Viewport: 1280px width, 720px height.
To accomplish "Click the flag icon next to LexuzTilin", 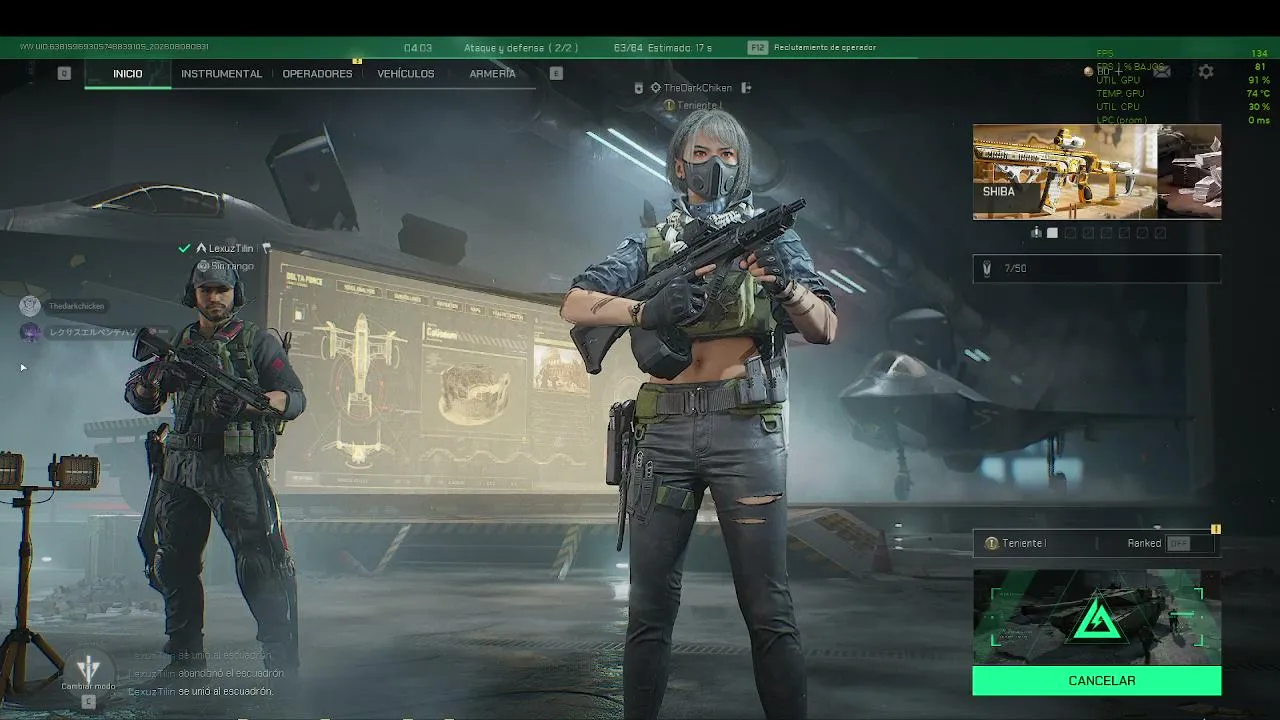I will pyautogui.click(x=266, y=248).
